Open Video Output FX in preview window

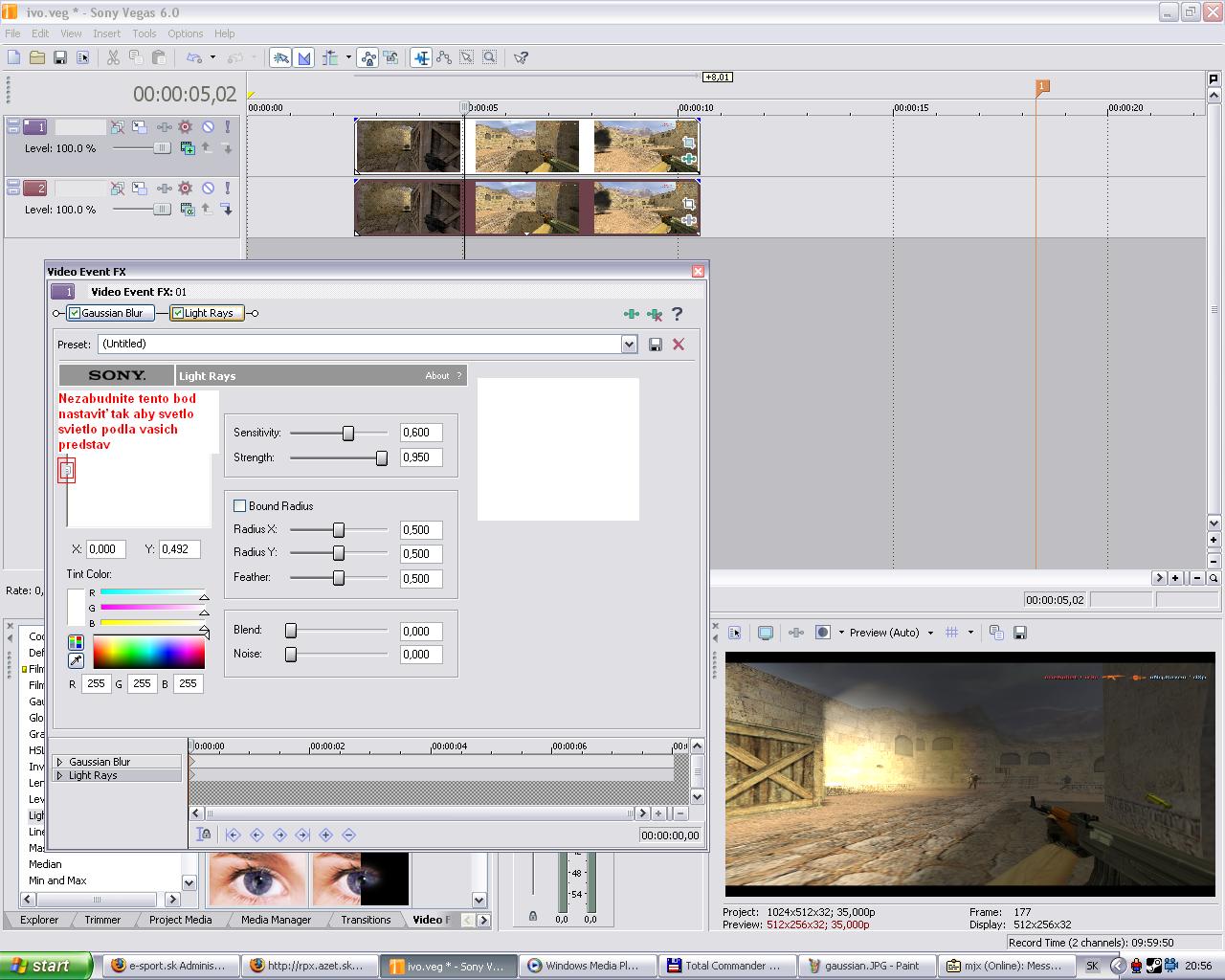click(795, 633)
